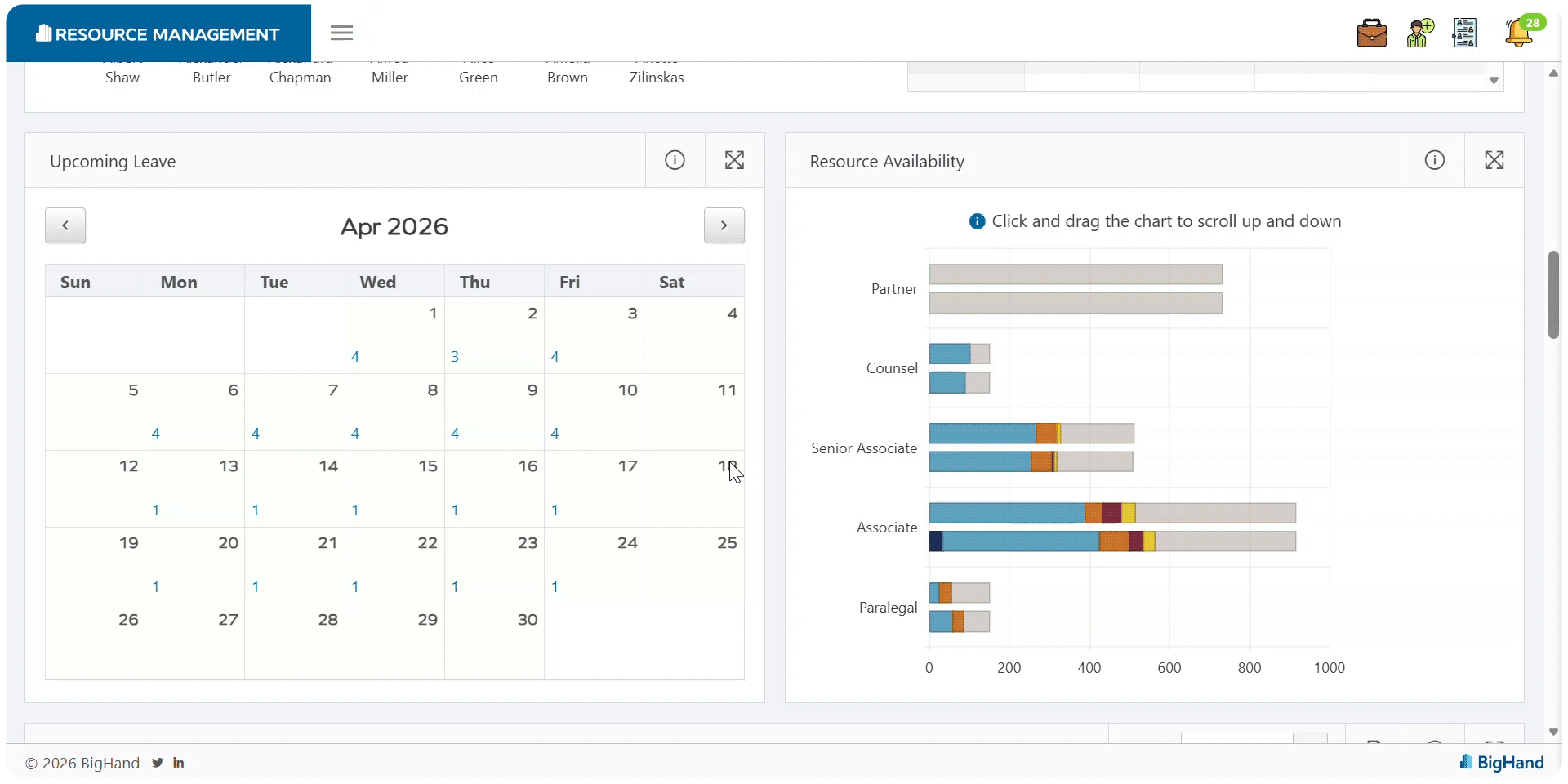Click the blue segment of the upper Associate bar
The width and height of the screenshot is (1568, 784).
pyautogui.click(x=1007, y=513)
